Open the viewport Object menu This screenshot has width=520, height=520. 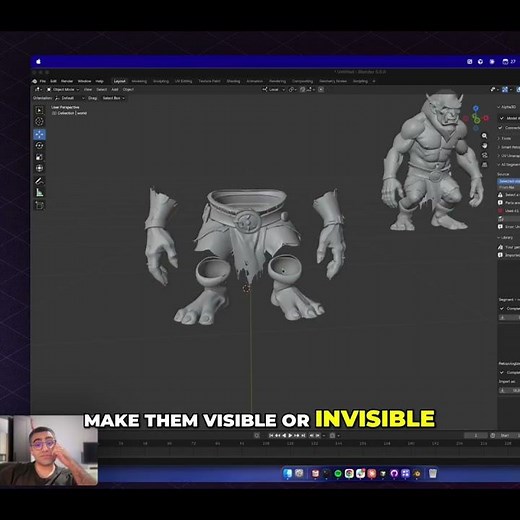click(128, 89)
